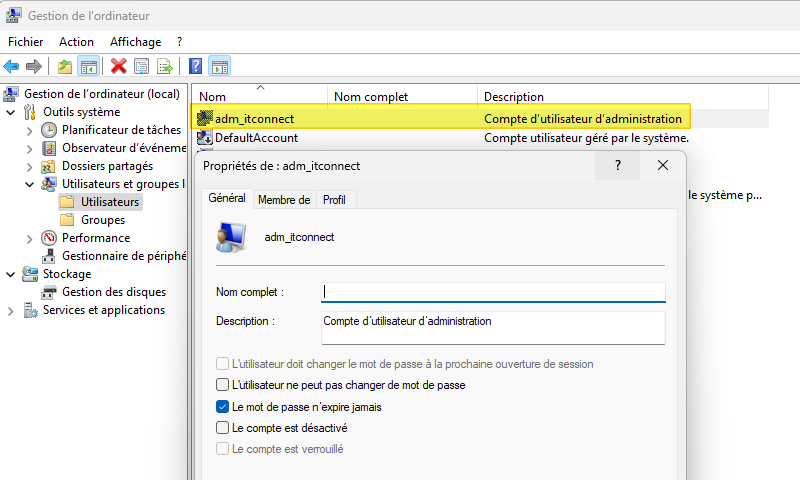Open the Affichage menu

(135, 42)
